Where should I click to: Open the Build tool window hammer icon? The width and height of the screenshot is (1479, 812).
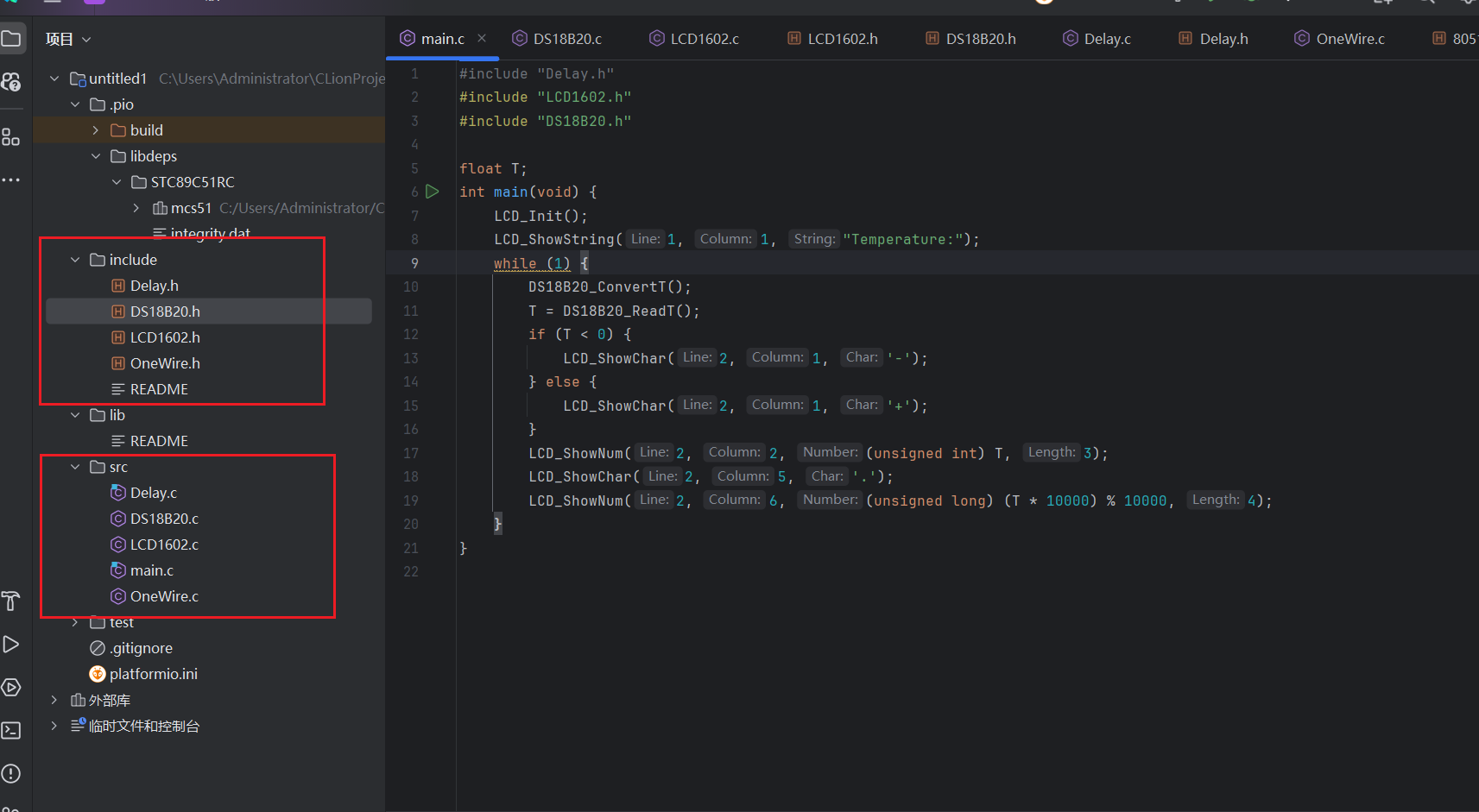click(x=11, y=601)
